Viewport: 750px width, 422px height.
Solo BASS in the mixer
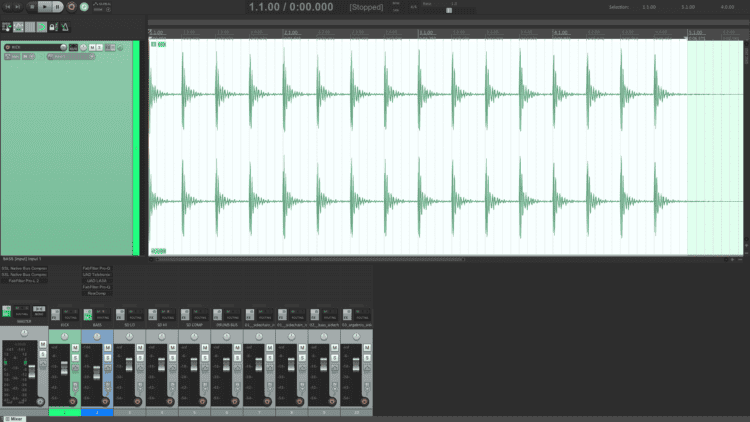coord(108,358)
